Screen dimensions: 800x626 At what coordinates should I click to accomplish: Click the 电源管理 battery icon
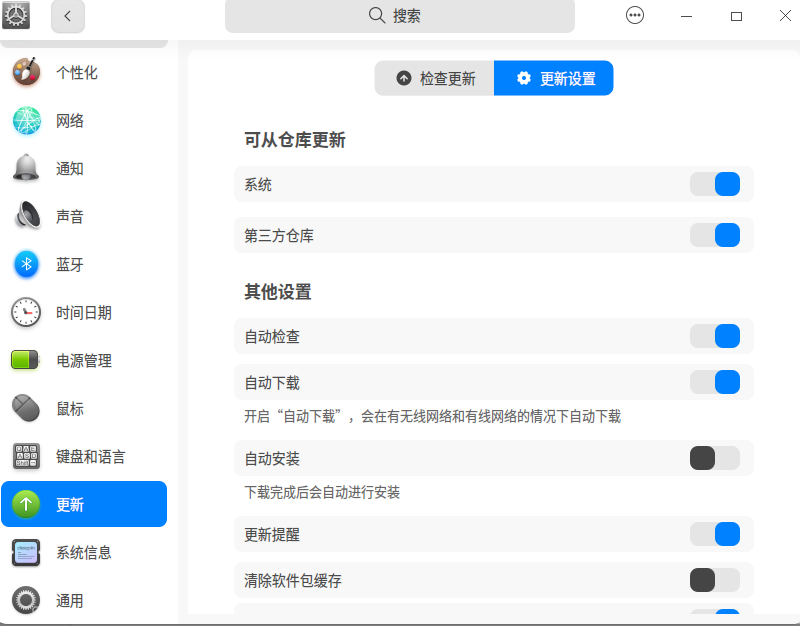click(25, 360)
